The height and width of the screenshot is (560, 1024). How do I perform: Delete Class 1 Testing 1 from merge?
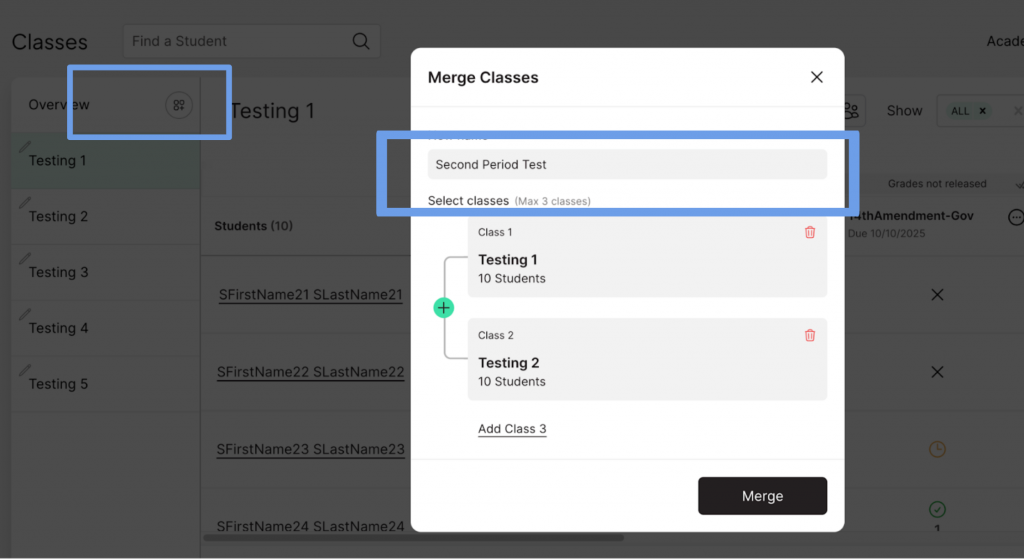point(810,232)
